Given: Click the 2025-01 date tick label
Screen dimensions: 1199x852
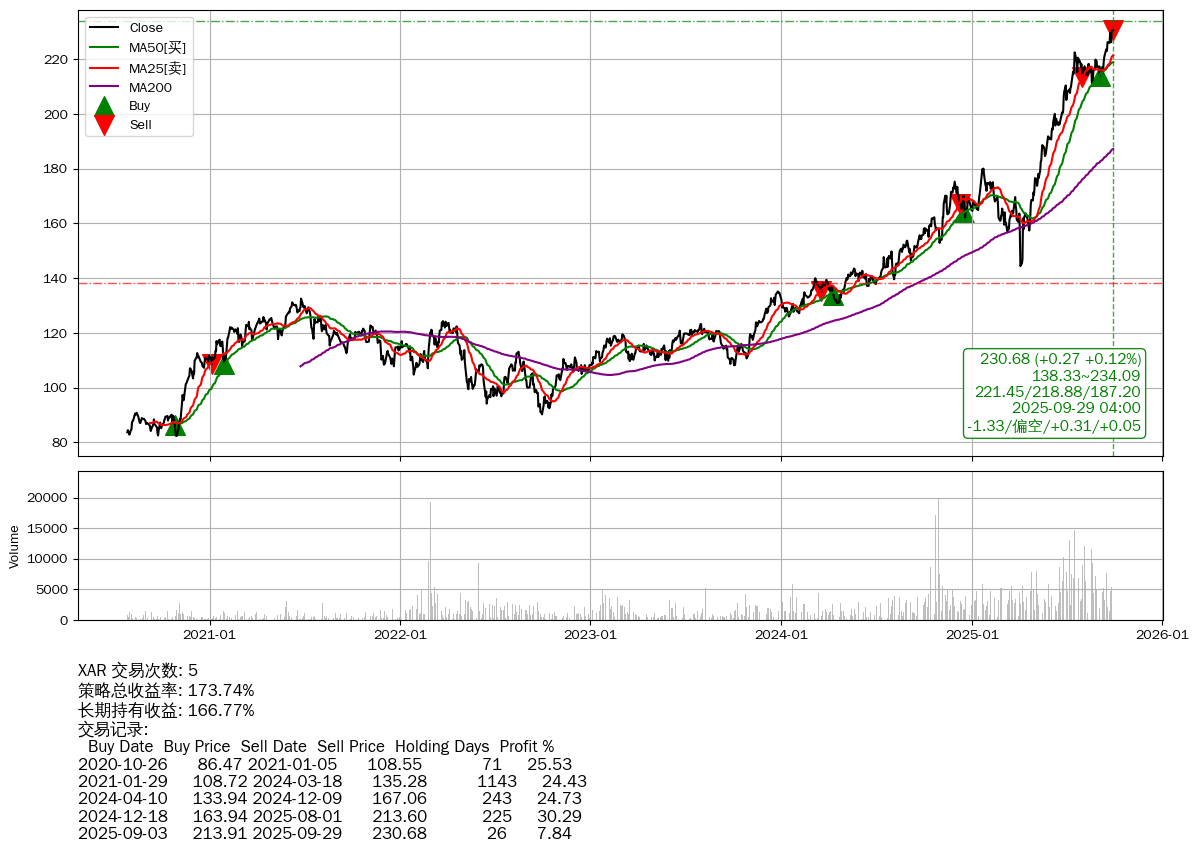Looking at the screenshot, I should (x=972, y=633).
